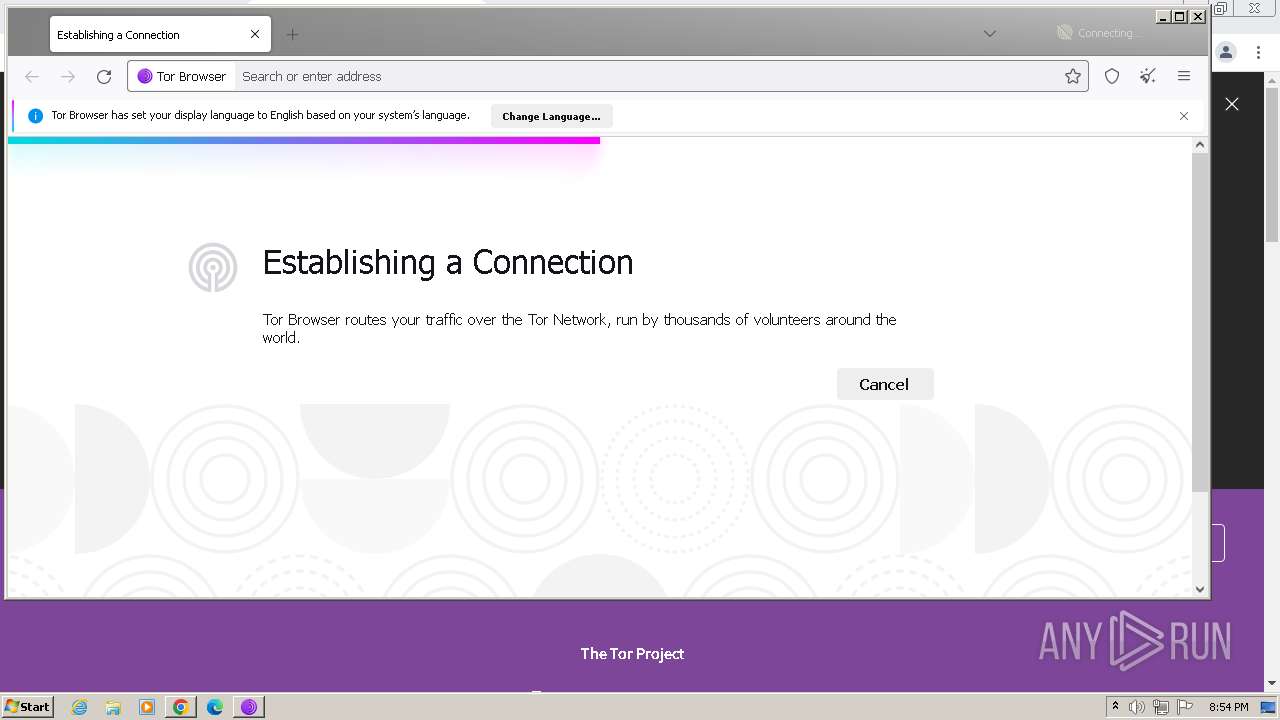Click The Tor Project footer text
Image resolution: width=1280 pixels, height=720 pixels.
(x=632, y=653)
